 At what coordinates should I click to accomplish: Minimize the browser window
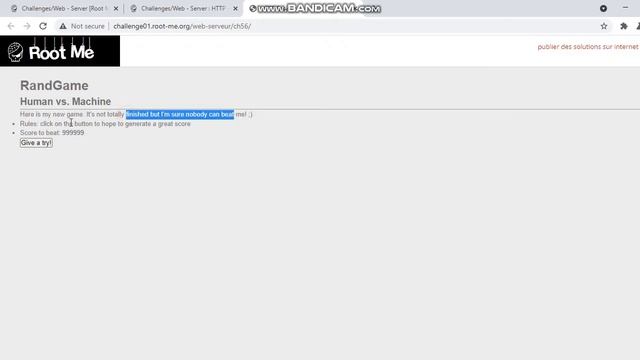625,8
